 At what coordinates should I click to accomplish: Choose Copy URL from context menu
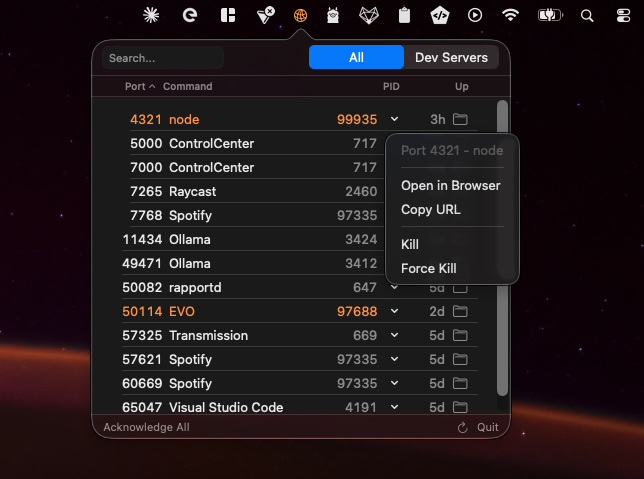point(430,210)
